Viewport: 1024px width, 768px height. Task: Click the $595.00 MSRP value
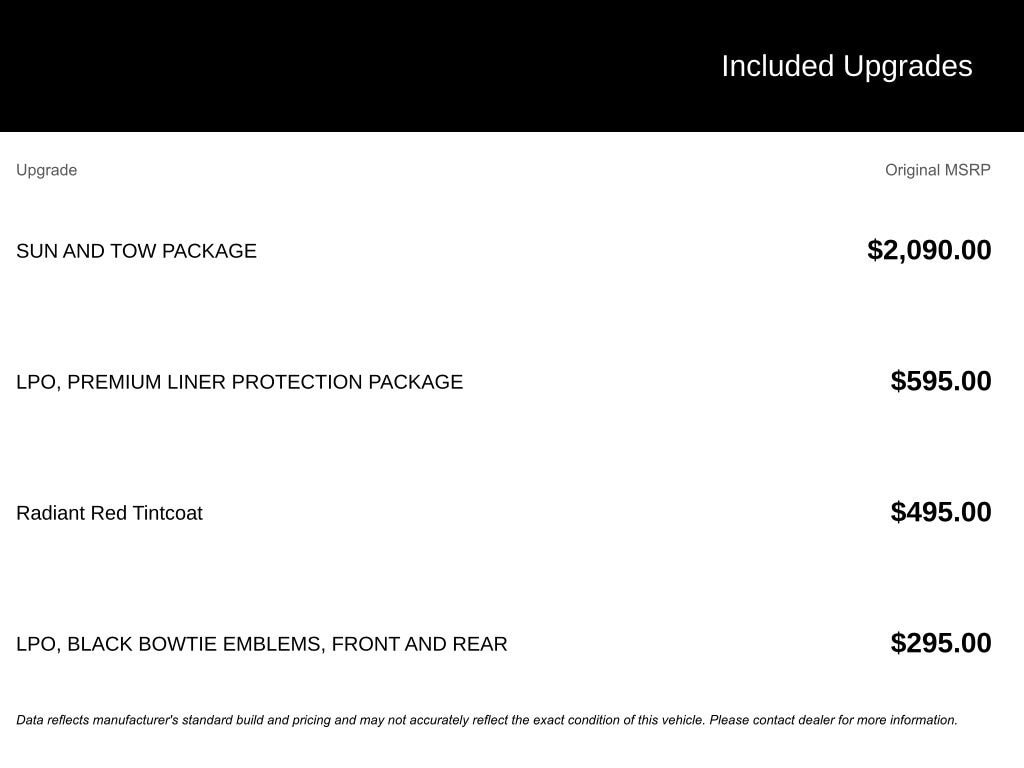coord(941,381)
